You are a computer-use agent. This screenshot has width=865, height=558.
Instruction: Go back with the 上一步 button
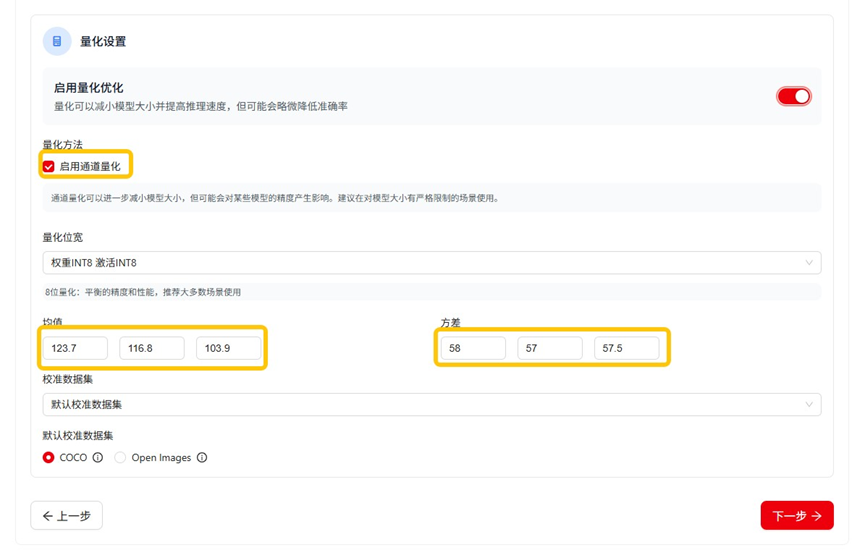67,516
